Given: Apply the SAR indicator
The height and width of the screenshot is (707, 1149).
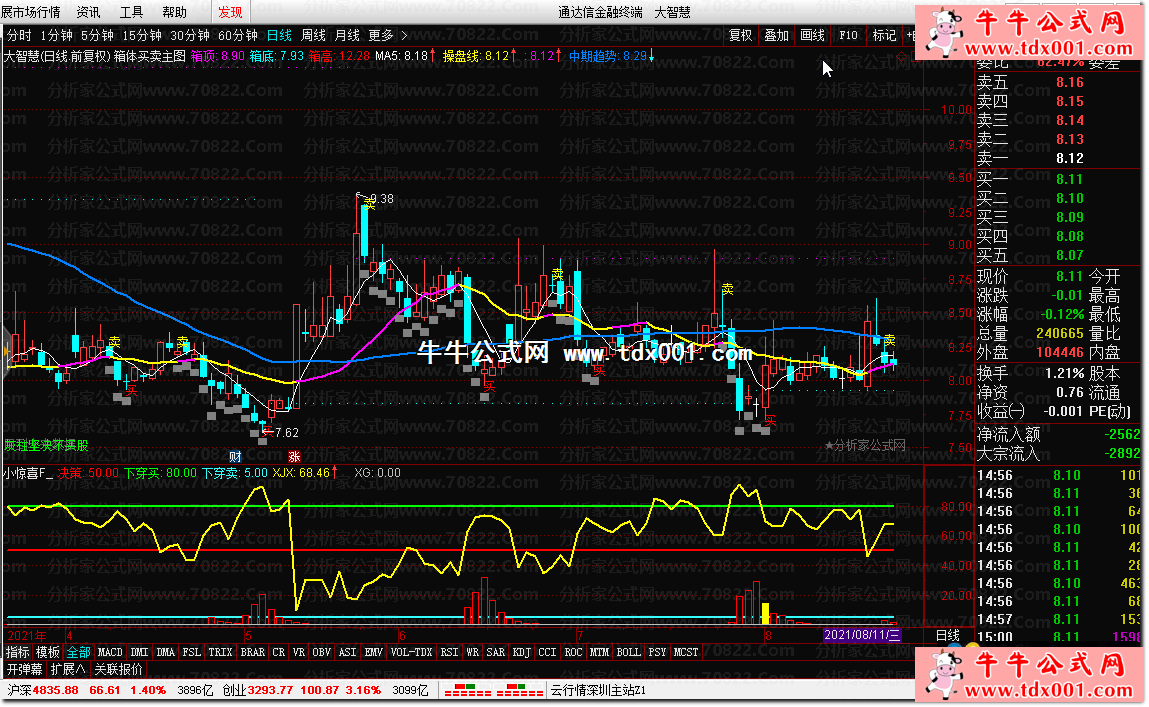Looking at the screenshot, I should 496,652.
